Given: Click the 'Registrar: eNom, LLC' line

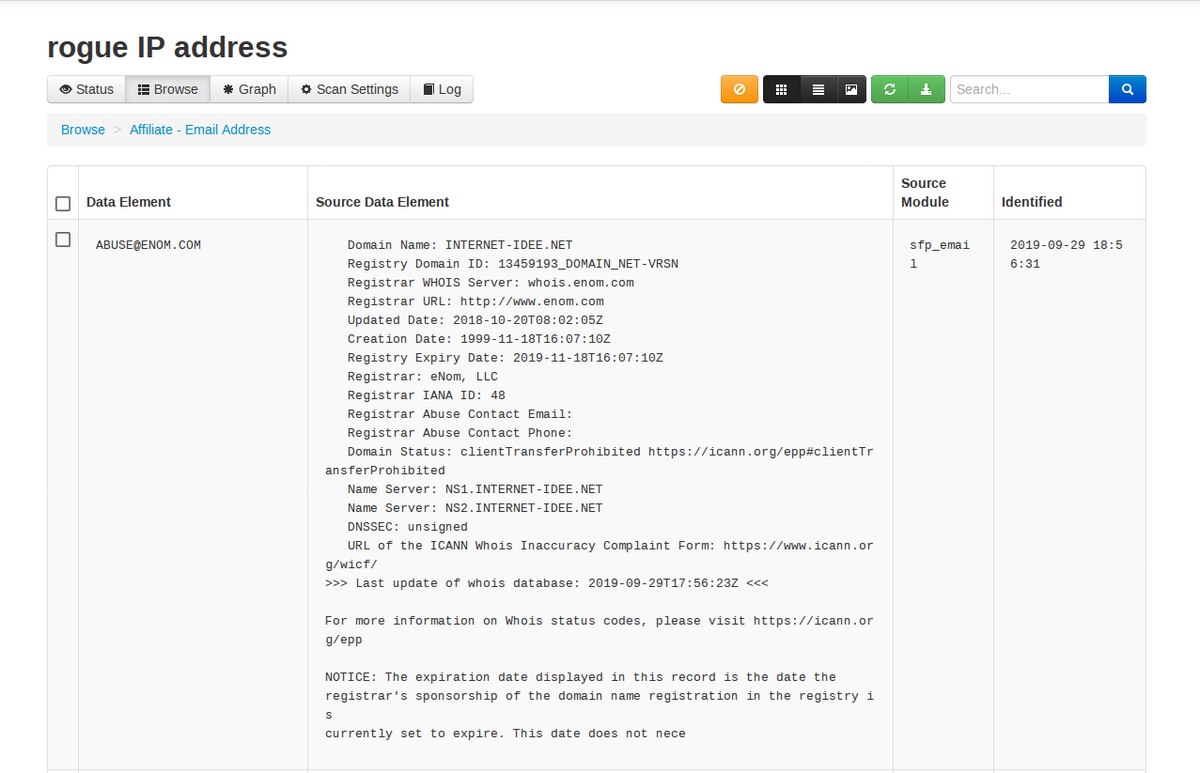Looking at the screenshot, I should (423, 377).
